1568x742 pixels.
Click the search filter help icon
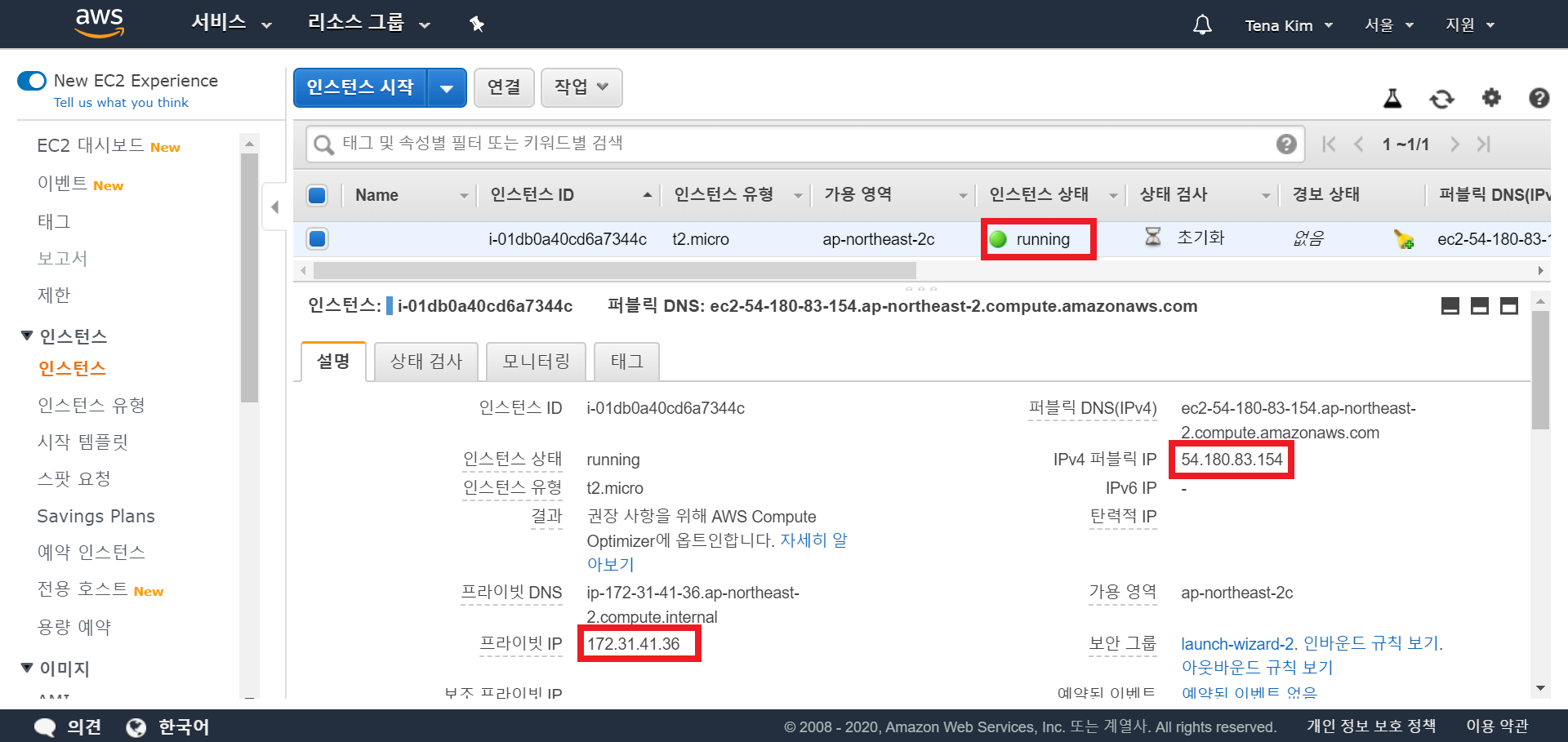[1286, 144]
